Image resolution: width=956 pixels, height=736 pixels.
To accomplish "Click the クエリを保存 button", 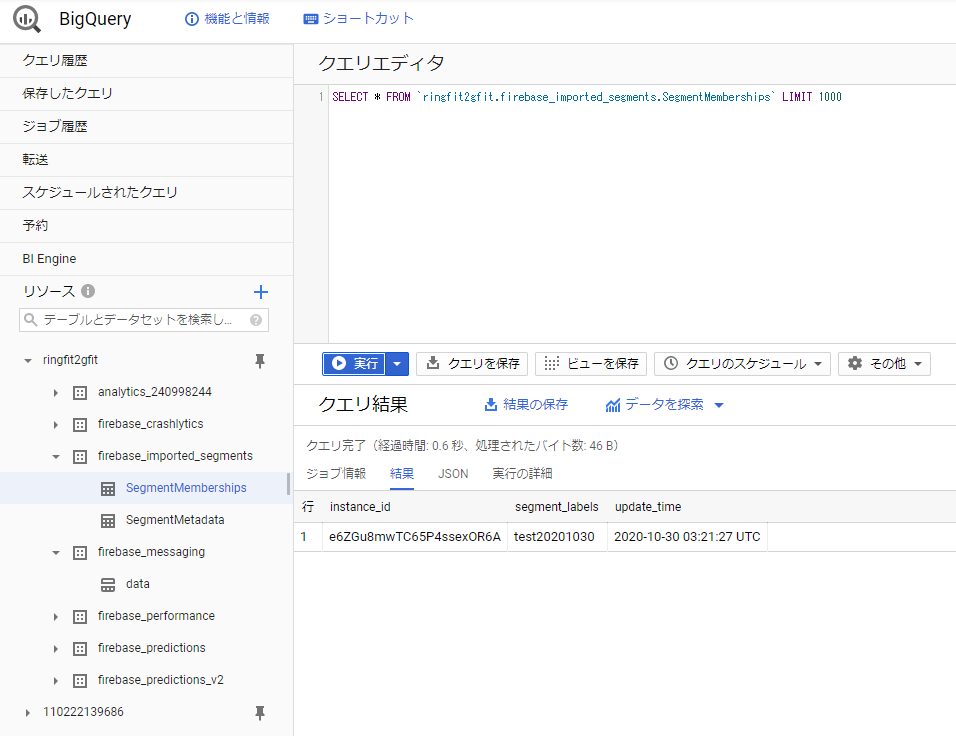I will click(x=472, y=364).
